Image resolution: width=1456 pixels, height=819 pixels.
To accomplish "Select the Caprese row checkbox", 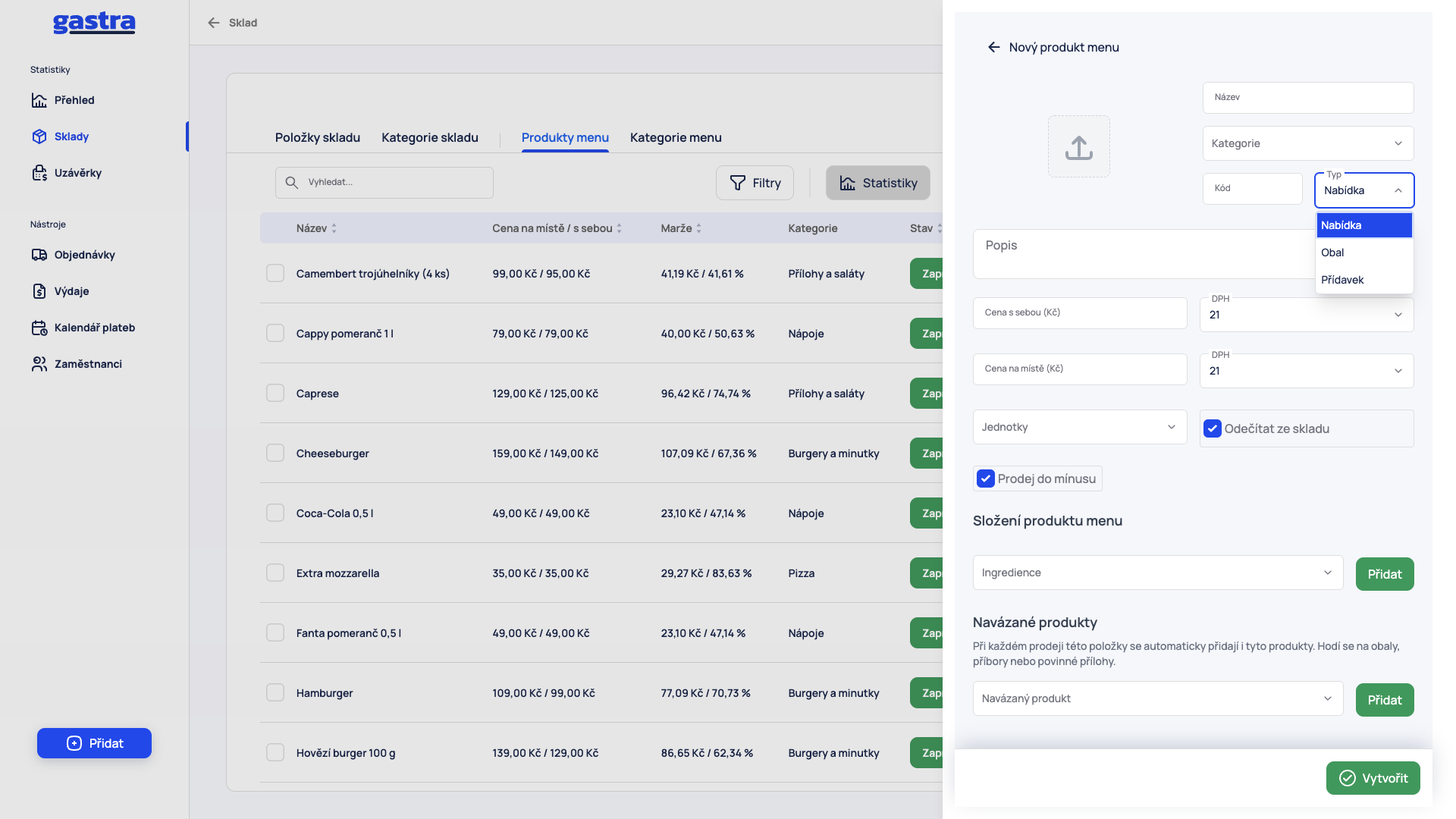I will pos(275,393).
